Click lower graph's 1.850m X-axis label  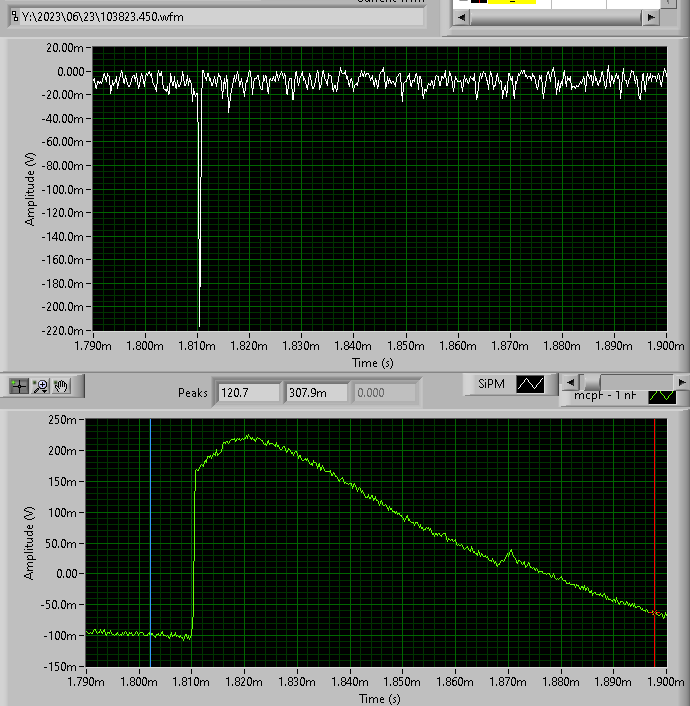click(402, 682)
